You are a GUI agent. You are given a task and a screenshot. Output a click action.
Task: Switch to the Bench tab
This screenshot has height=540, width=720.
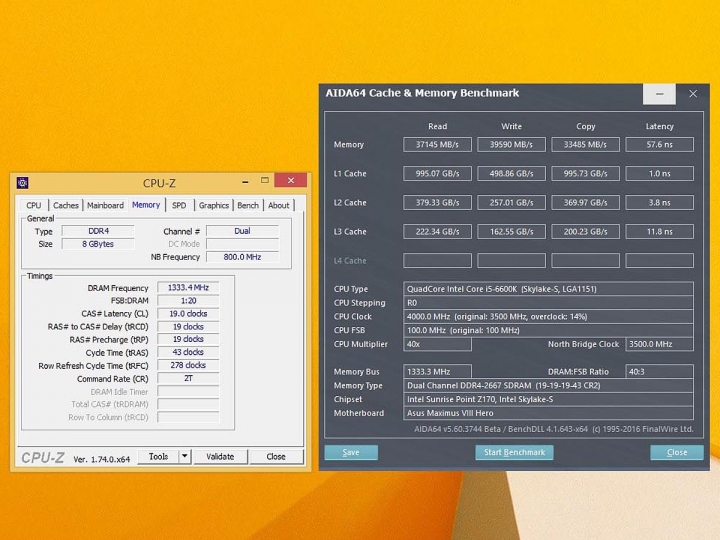point(248,205)
